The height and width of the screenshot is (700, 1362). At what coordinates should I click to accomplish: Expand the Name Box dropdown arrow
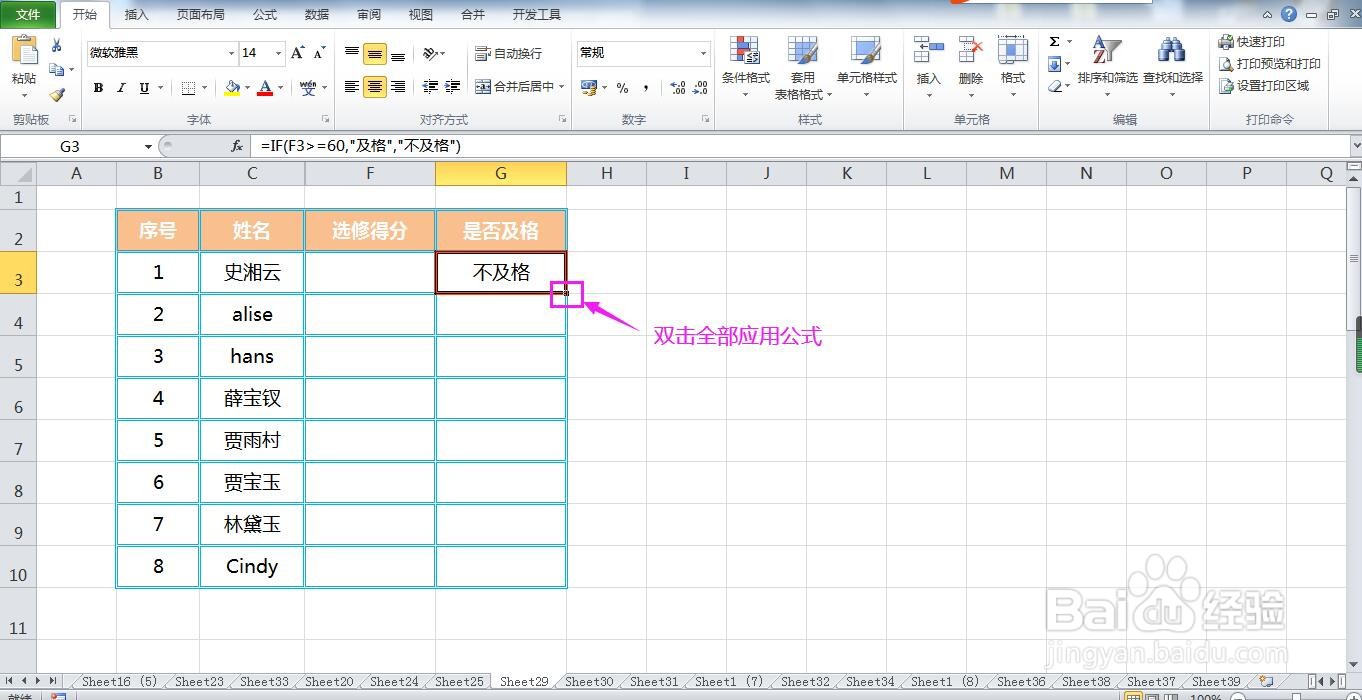(x=148, y=146)
